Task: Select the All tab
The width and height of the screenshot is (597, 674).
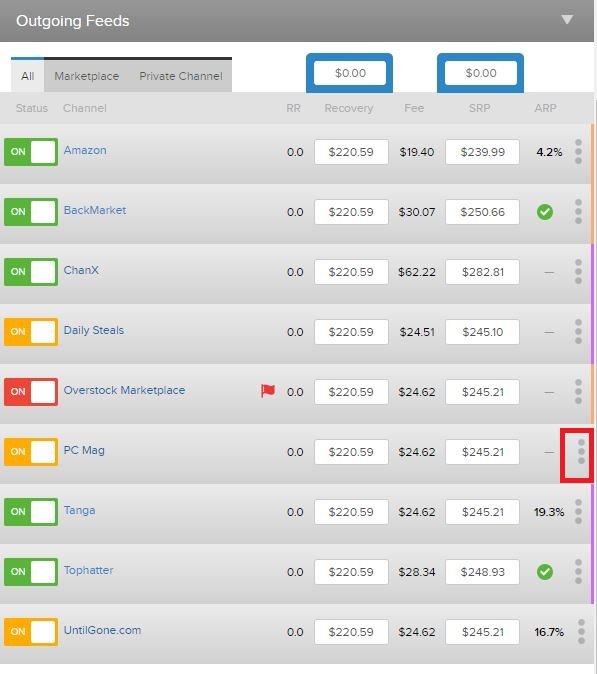Action: coord(28,76)
